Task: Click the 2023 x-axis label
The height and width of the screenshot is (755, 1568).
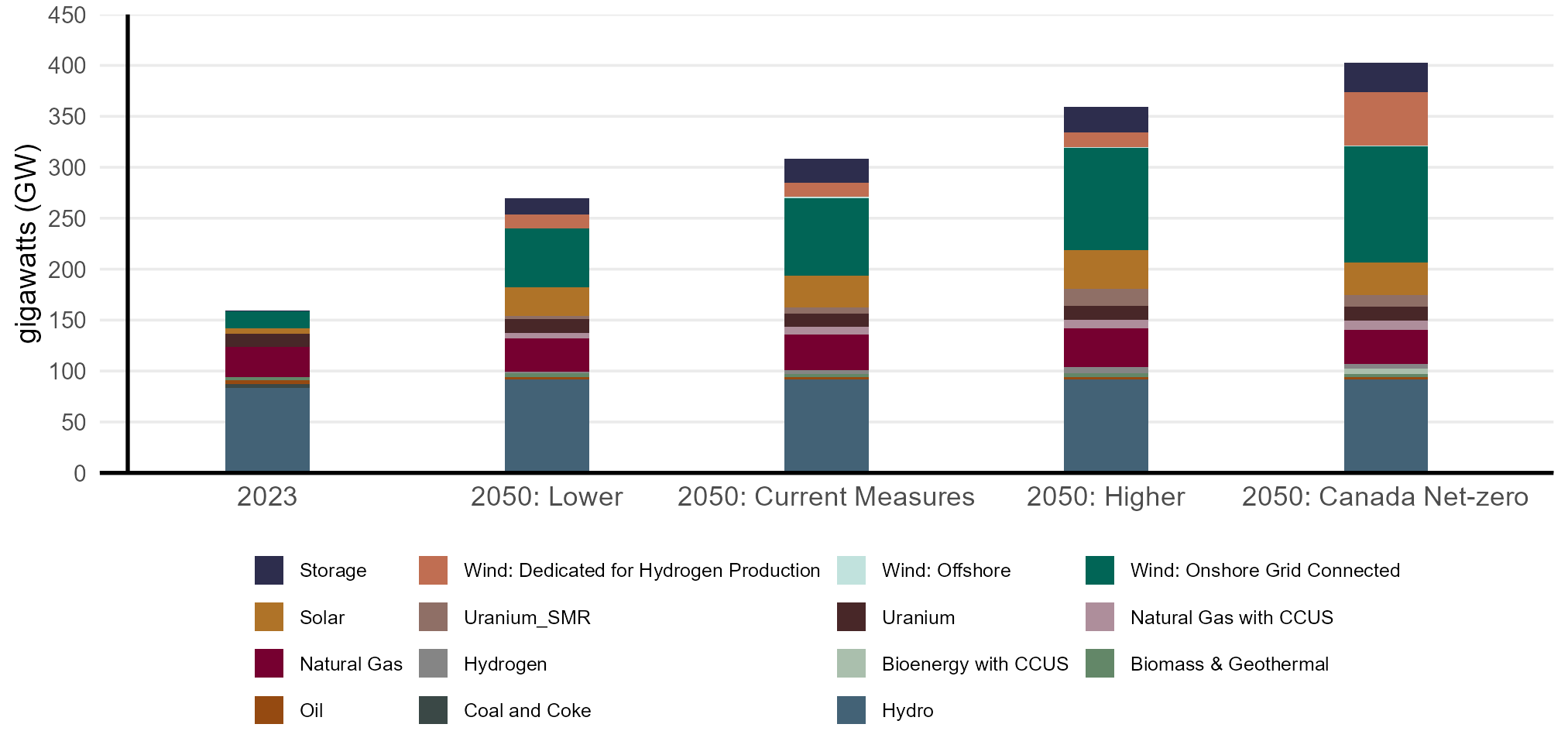Action: click(267, 496)
